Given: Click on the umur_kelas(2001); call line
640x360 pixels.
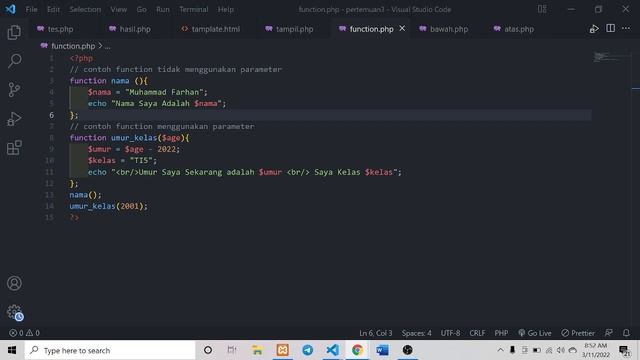Looking at the screenshot, I should click(x=109, y=206).
